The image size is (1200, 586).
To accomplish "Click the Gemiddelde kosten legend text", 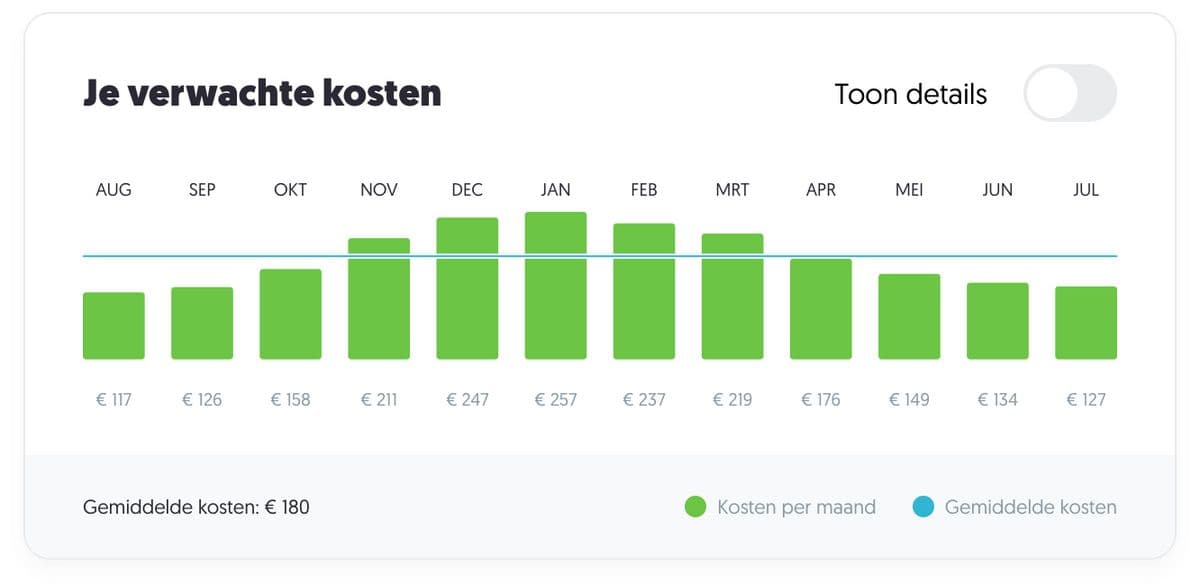I will point(1030,507).
